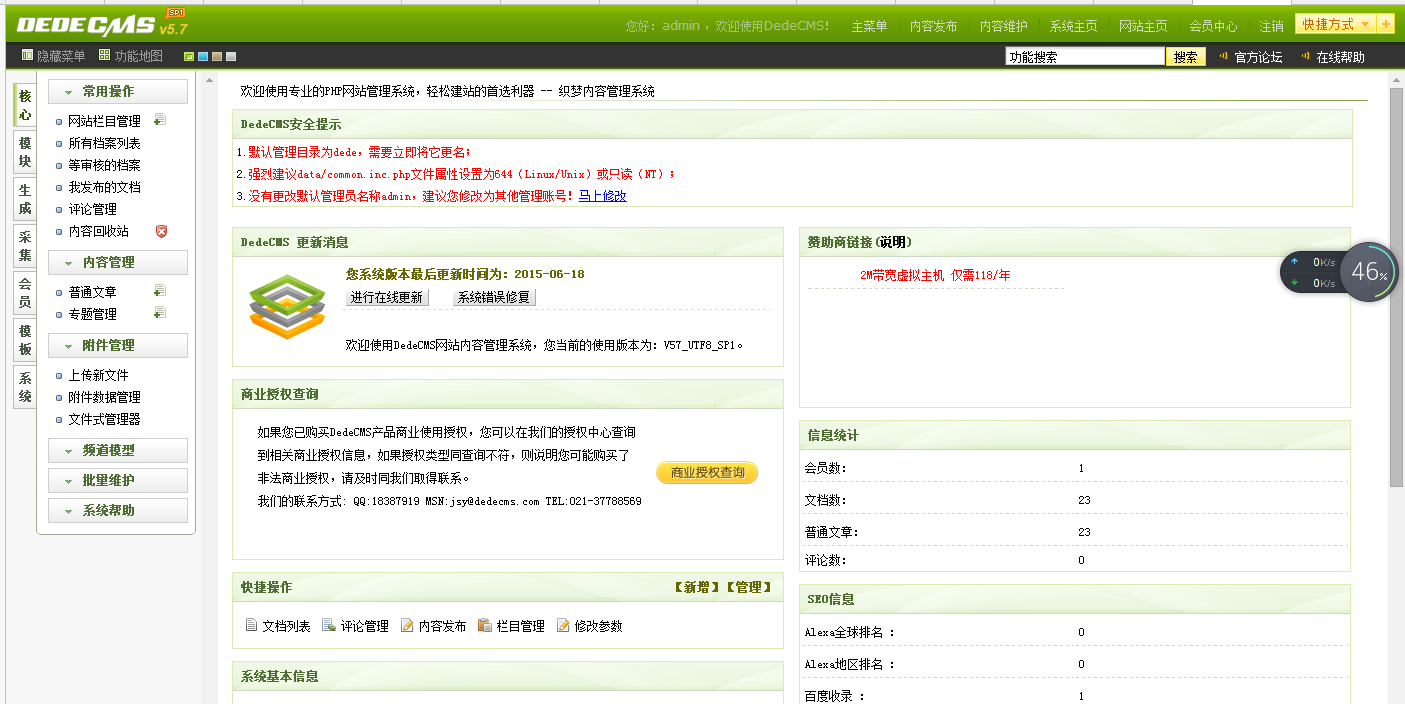Switch to the 模块 side tab

coord(25,153)
